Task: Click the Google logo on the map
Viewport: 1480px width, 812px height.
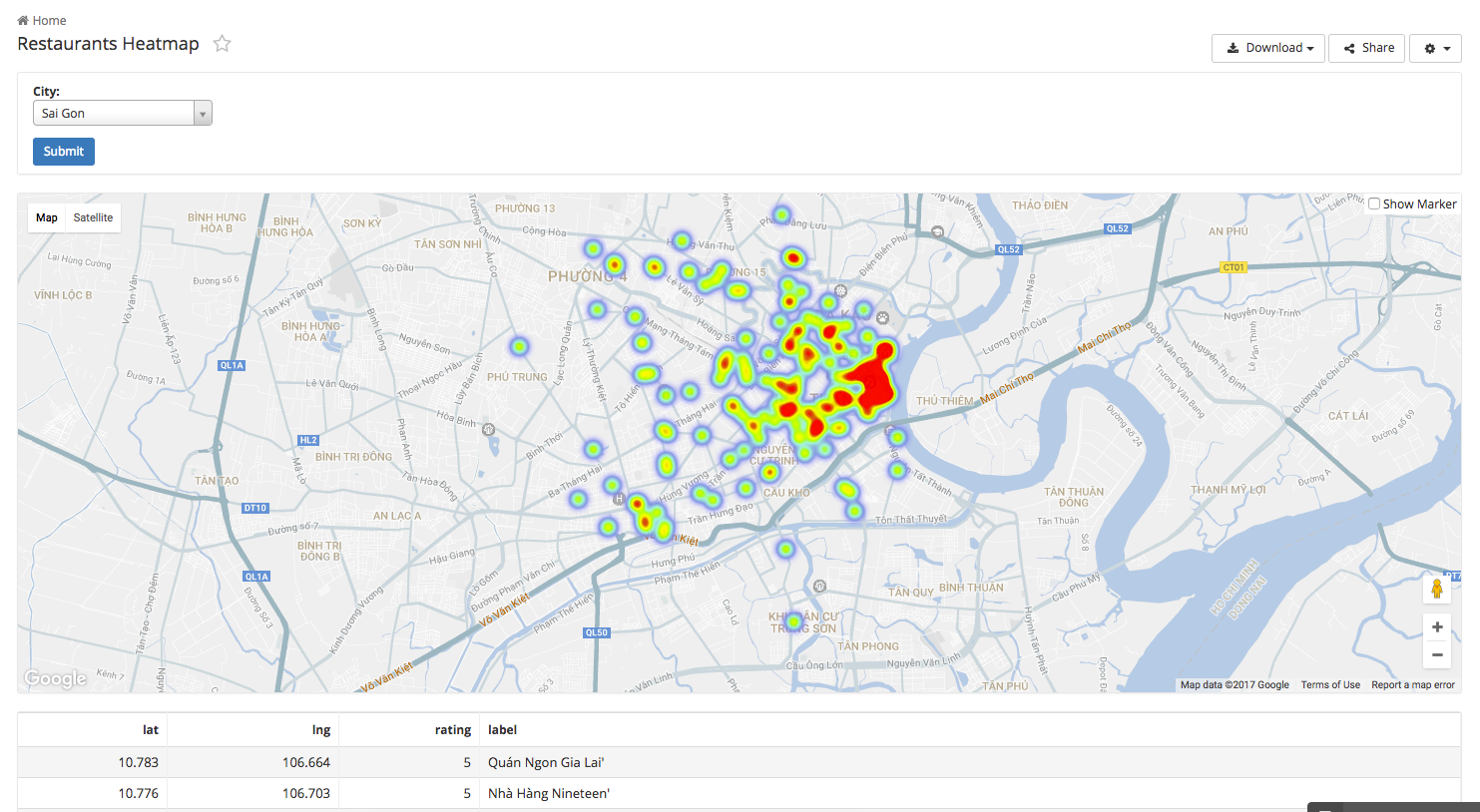Action: pos(55,678)
